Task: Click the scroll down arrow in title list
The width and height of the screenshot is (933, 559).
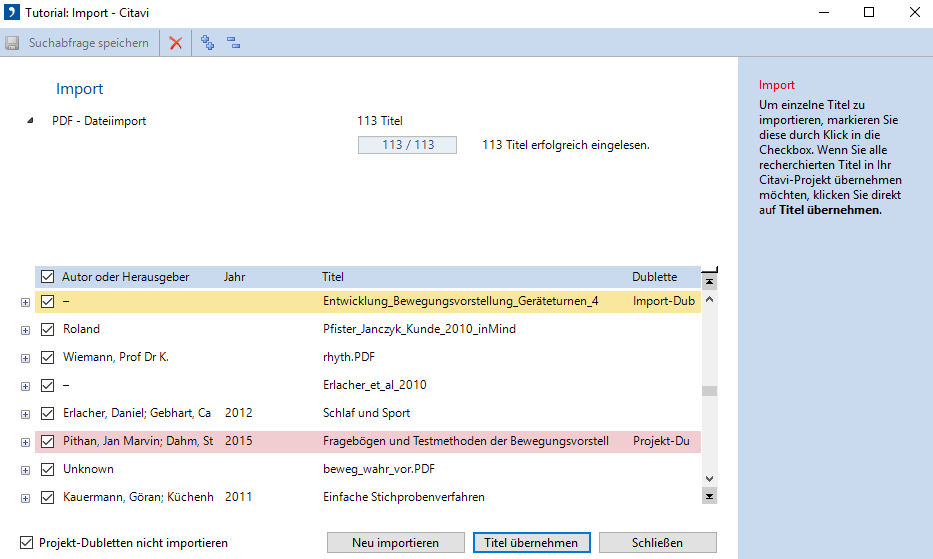Action: (x=709, y=479)
